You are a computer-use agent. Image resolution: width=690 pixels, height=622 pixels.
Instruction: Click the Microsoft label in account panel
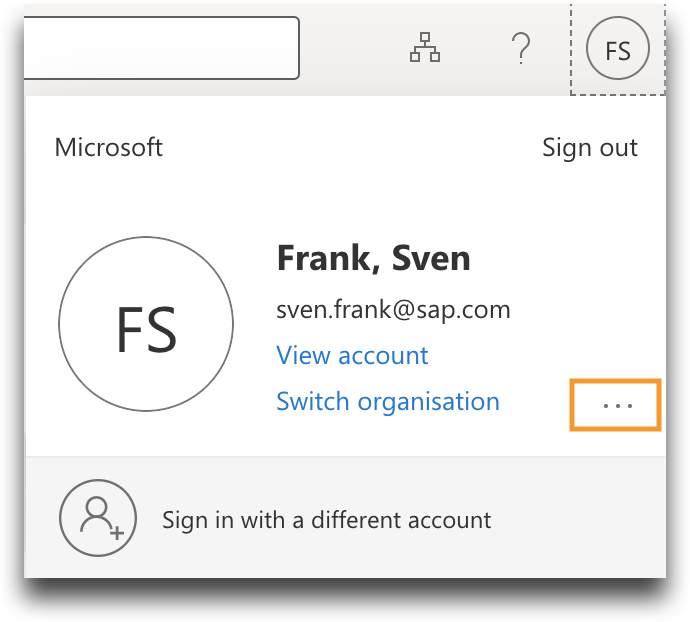(x=108, y=148)
